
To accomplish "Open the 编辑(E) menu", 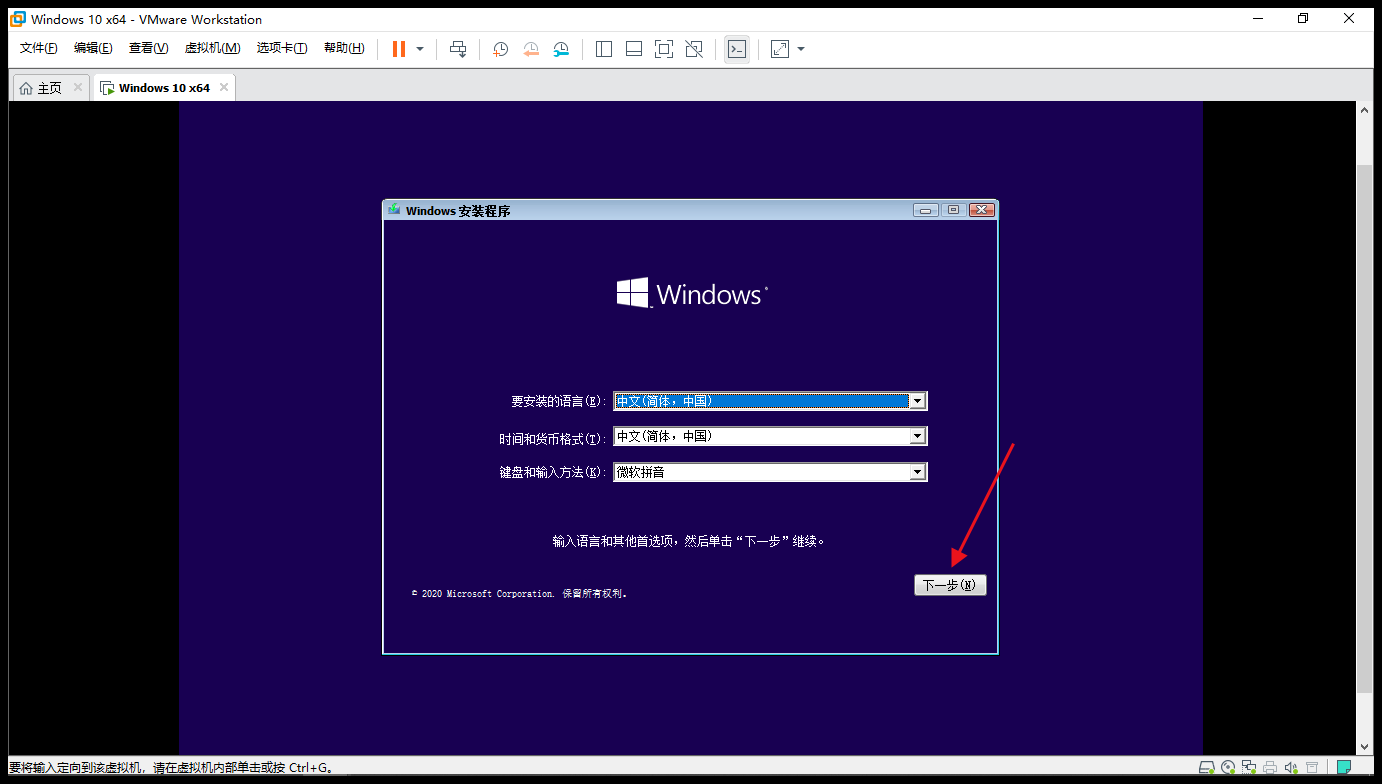I will [x=93, y=48].
